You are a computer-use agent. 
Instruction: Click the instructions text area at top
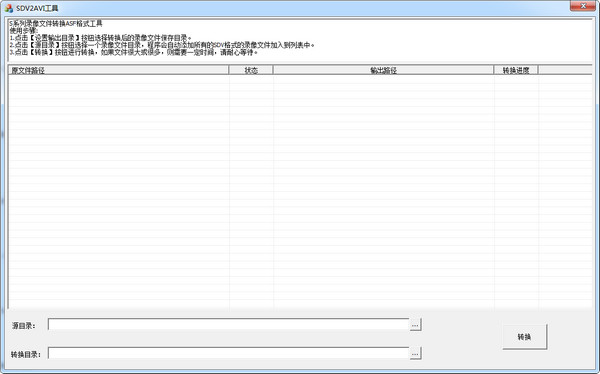click(x=300, y=40)
